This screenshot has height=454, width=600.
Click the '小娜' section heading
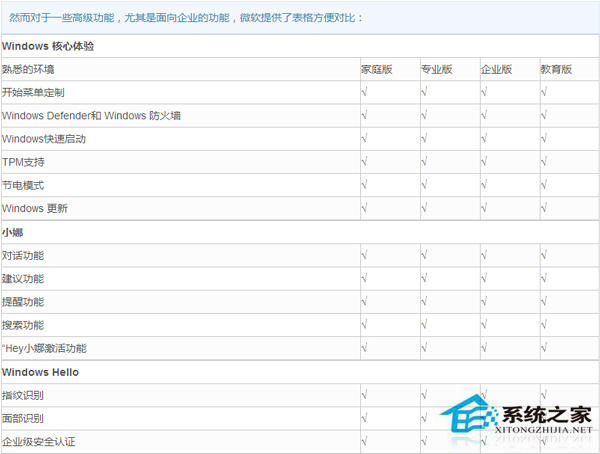click(12, 232)
